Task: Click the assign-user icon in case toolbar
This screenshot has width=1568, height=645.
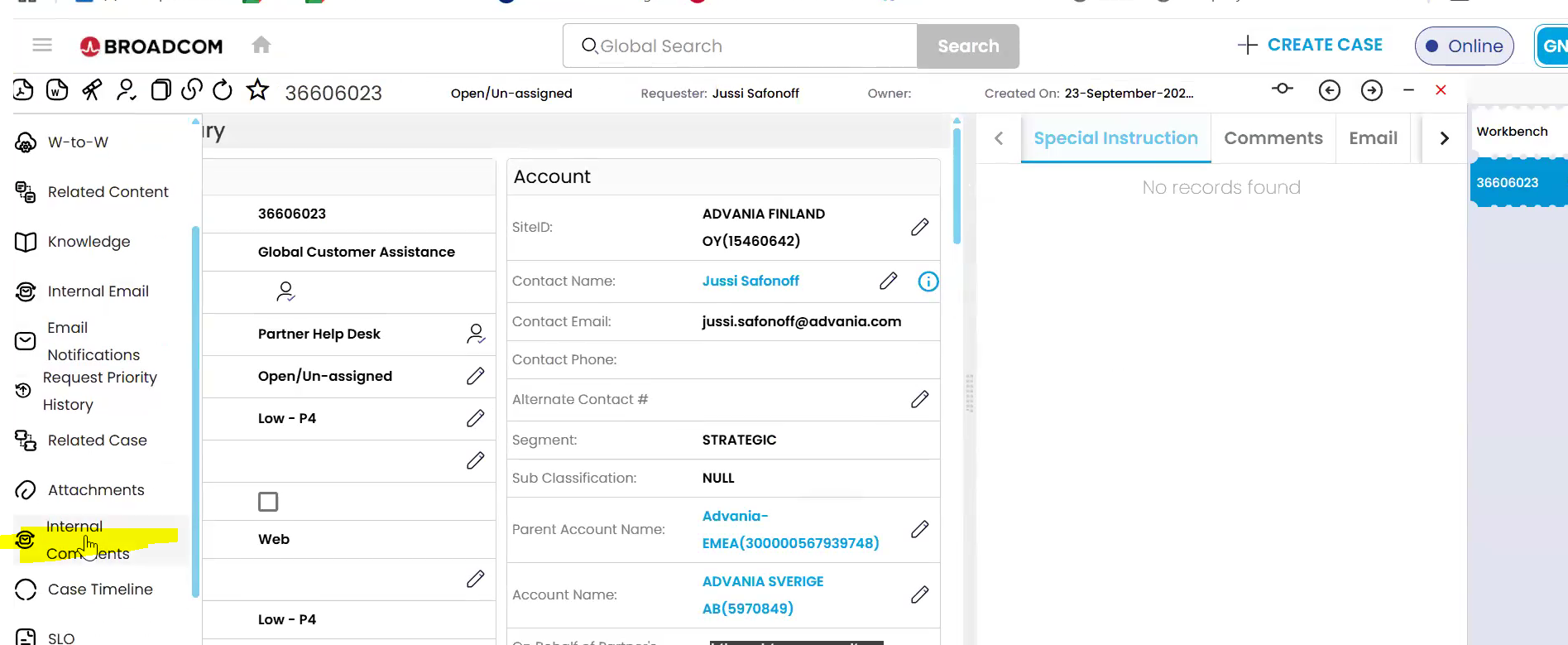Action: coord(126,89)
